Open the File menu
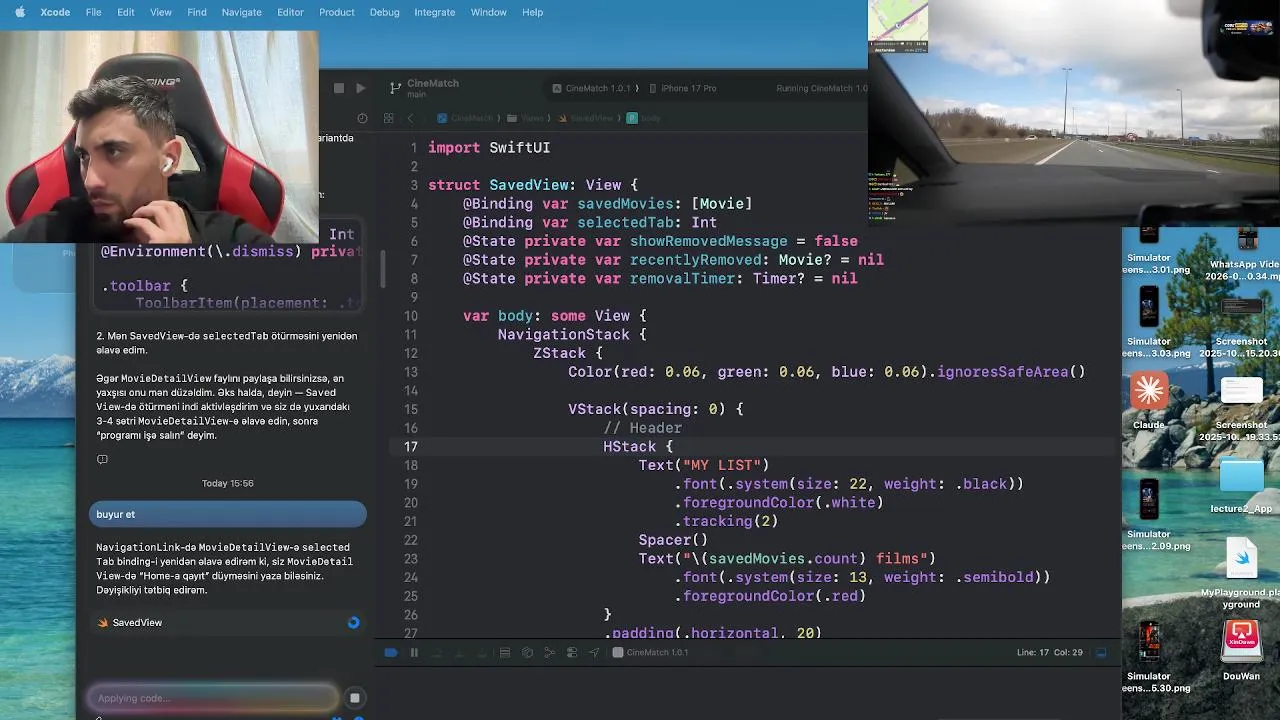This screenshot has height=720, width=1280. coord(93,12)
